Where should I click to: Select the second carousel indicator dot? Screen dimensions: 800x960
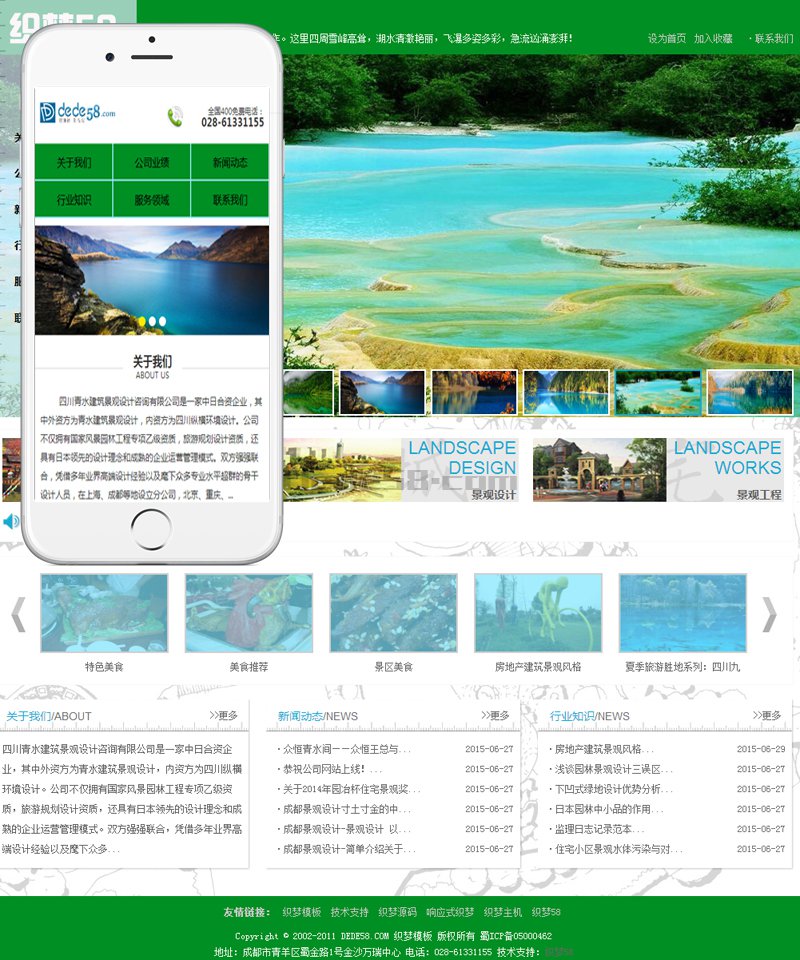152,321
